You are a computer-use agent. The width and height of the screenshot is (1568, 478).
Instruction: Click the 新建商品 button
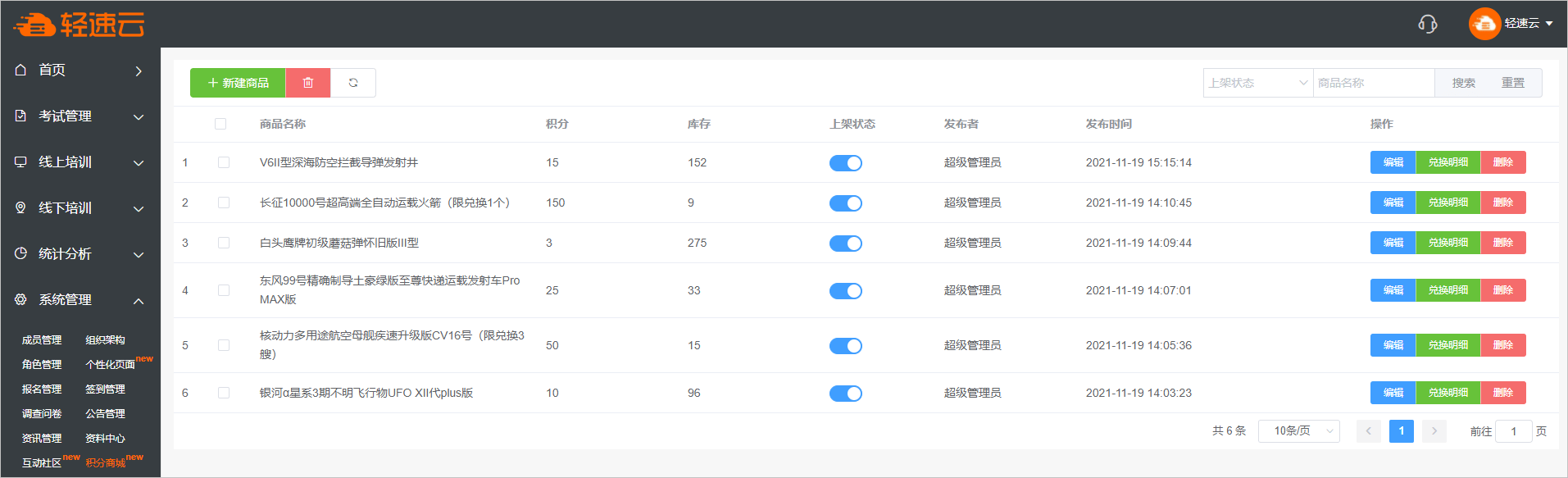click(x=238, y=83)
